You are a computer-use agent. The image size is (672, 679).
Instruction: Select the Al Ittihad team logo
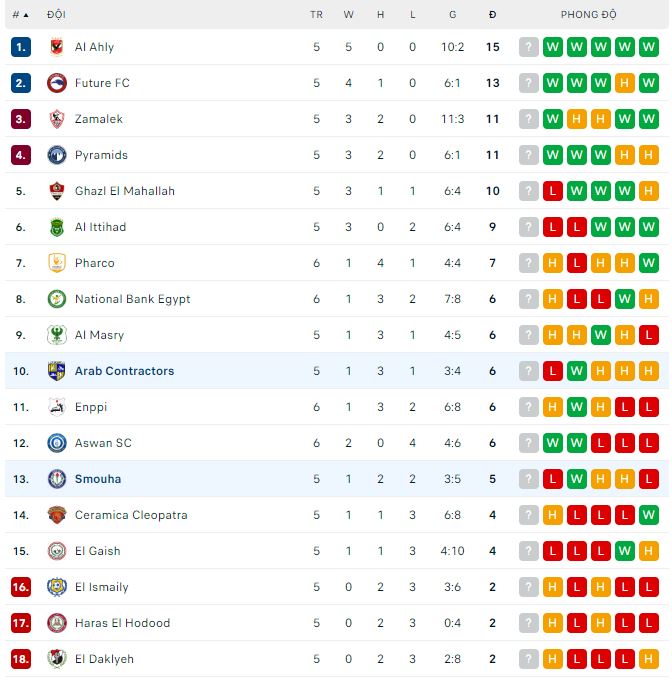pyautogui.click(x=56, y=227)
